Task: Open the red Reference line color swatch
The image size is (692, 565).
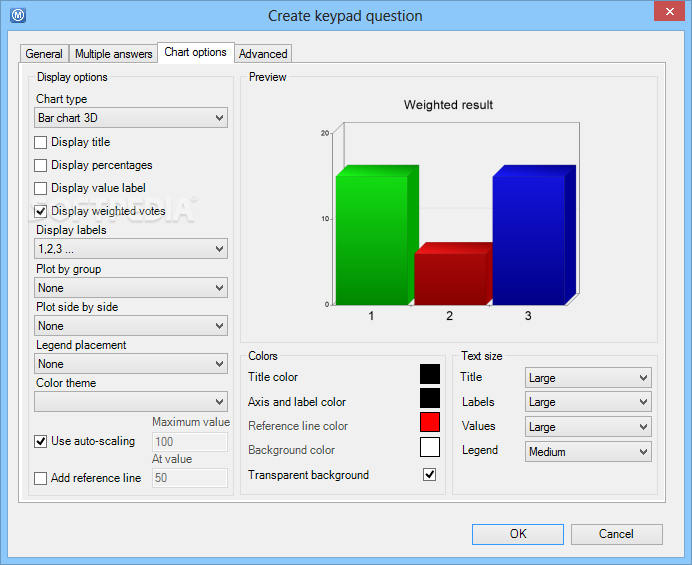Action: [430, 422]
